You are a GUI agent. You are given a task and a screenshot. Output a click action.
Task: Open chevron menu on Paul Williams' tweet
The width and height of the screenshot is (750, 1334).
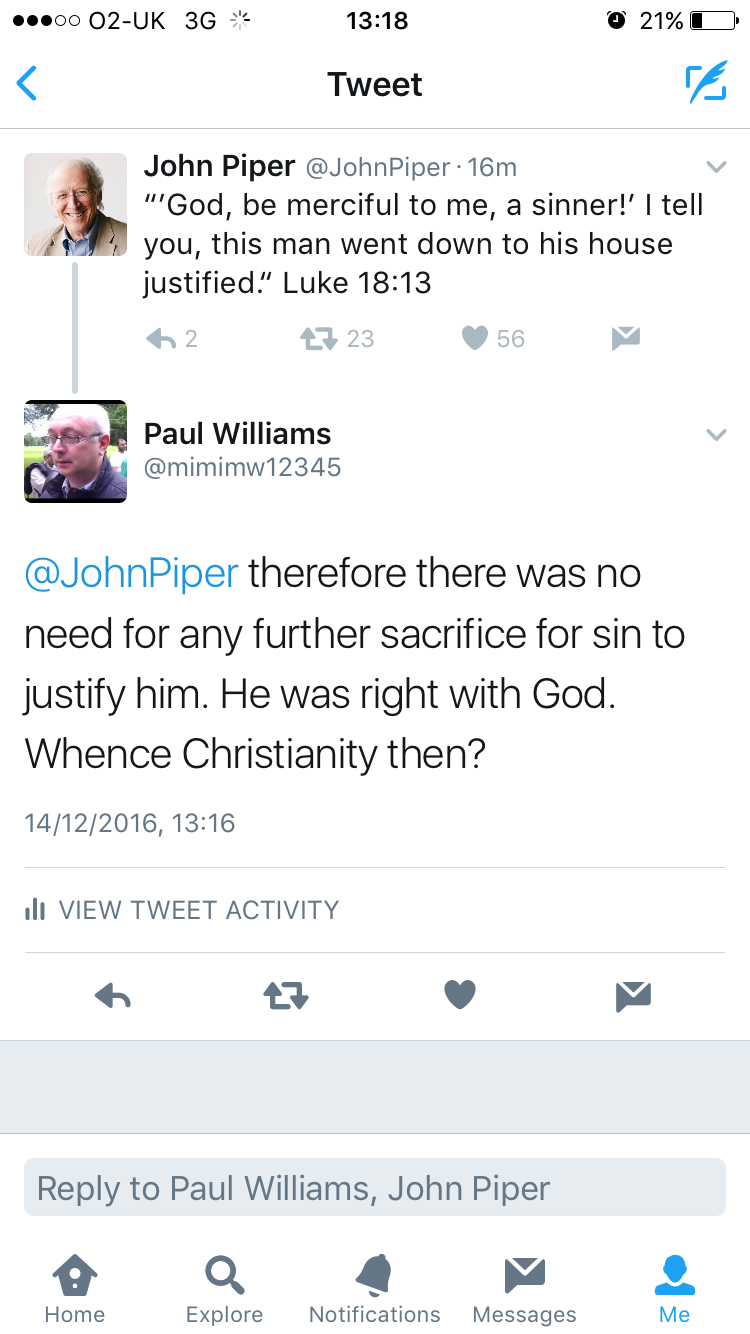[x=716, y=434]
